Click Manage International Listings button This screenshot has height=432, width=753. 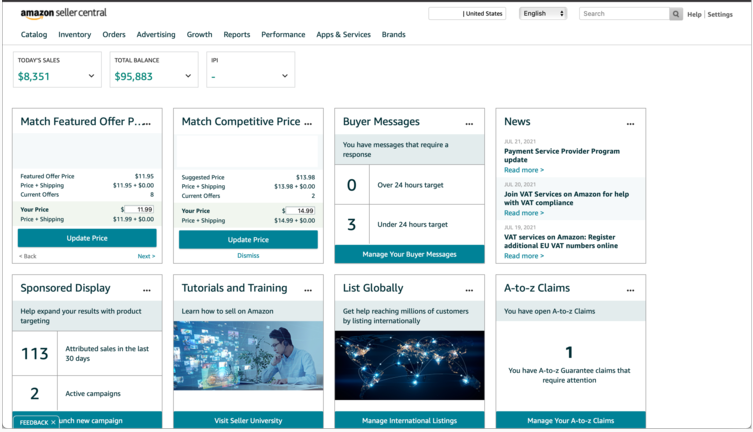[410, 420]
